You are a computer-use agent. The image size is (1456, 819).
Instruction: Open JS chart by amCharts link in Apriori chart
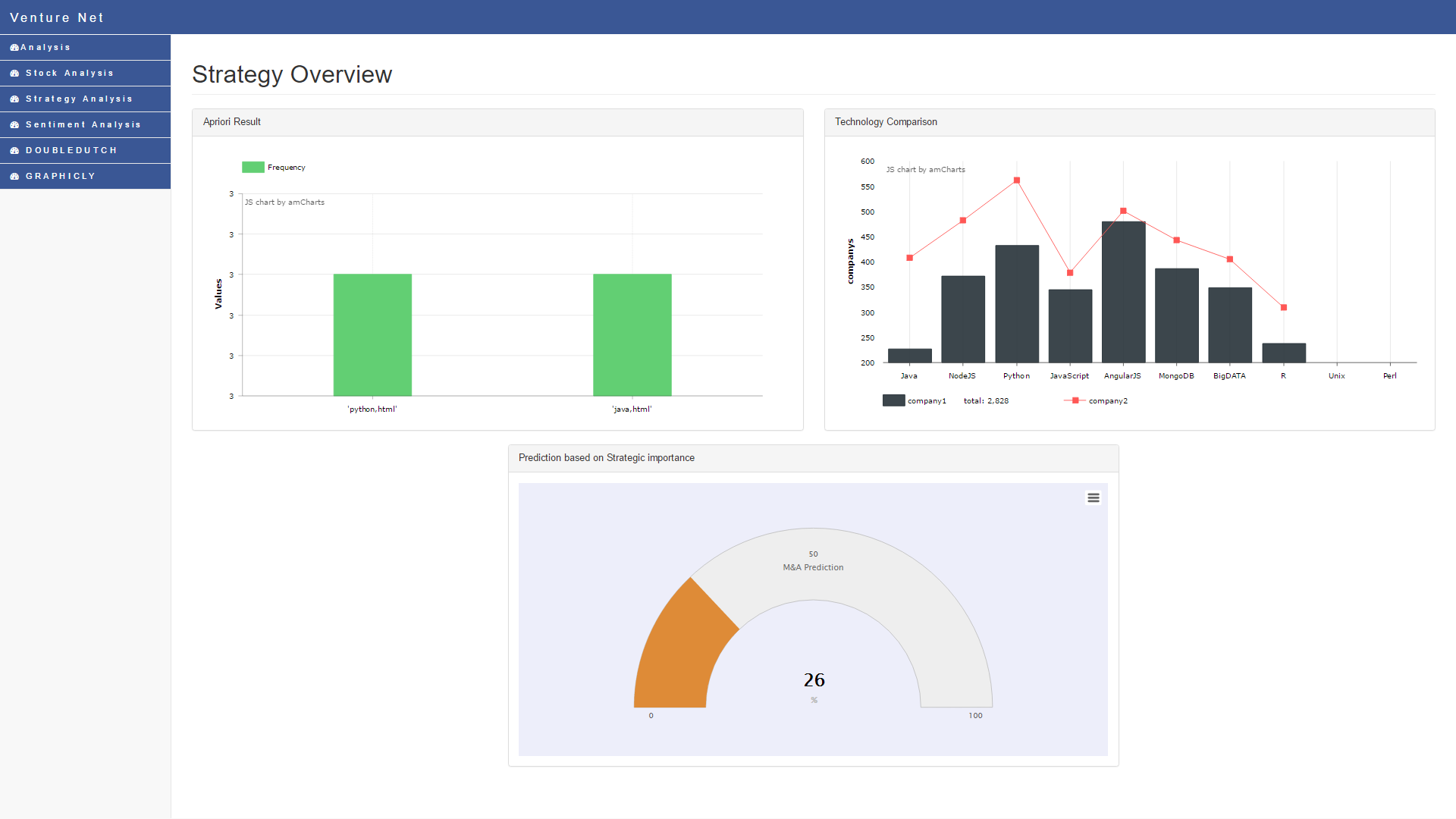(x=284, y=202)
